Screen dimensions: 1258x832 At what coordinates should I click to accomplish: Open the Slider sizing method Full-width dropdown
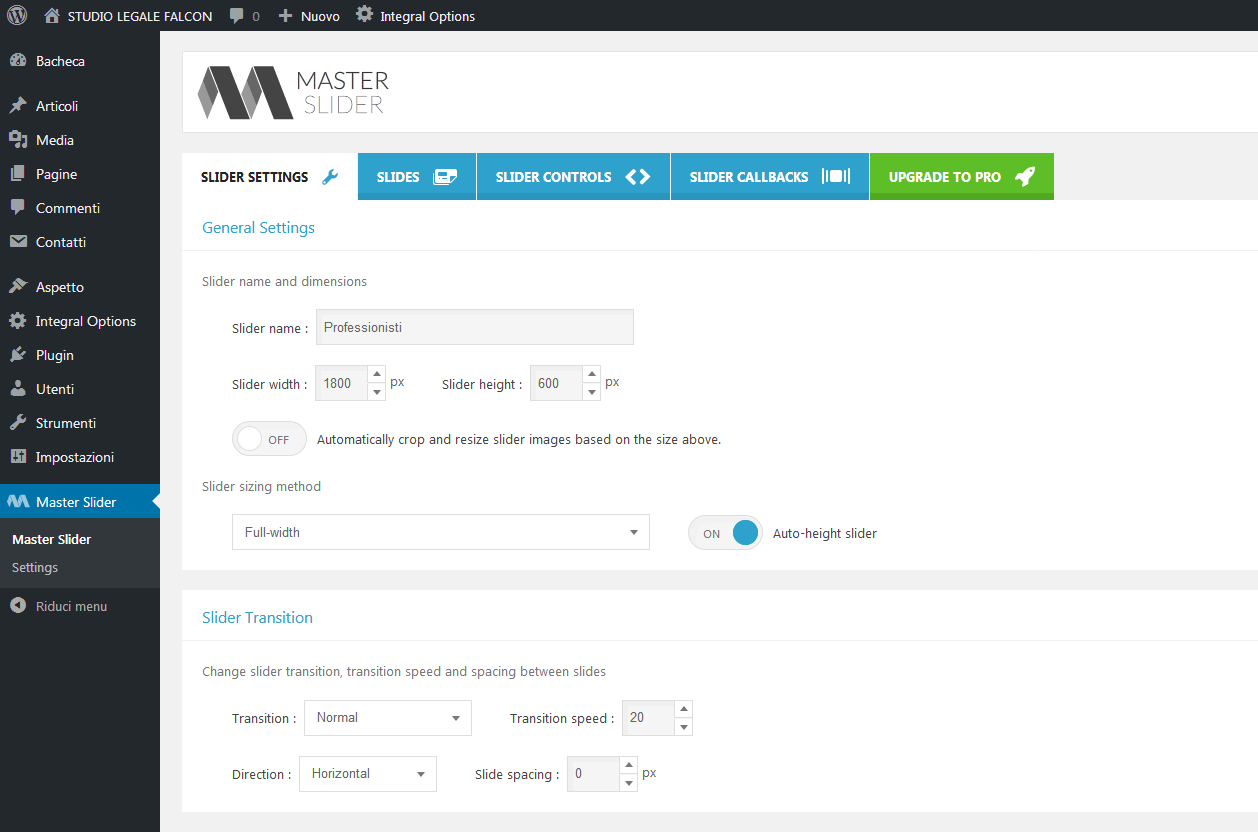pyautogui.click(x=441, y=532)
